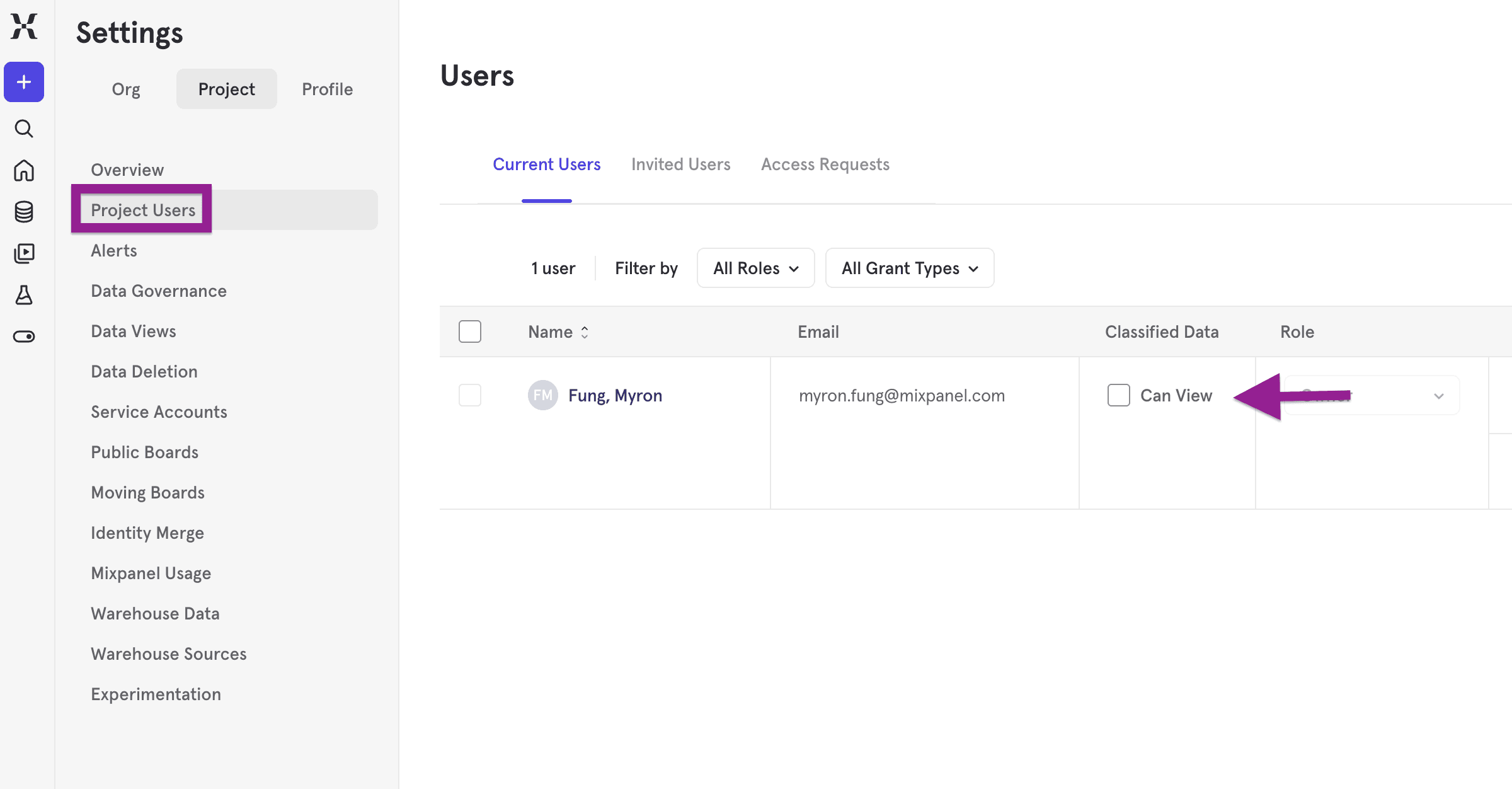Go to Service Accounts settings
The height and width of the screenshot is (789, 1512).
coord(159,412)
